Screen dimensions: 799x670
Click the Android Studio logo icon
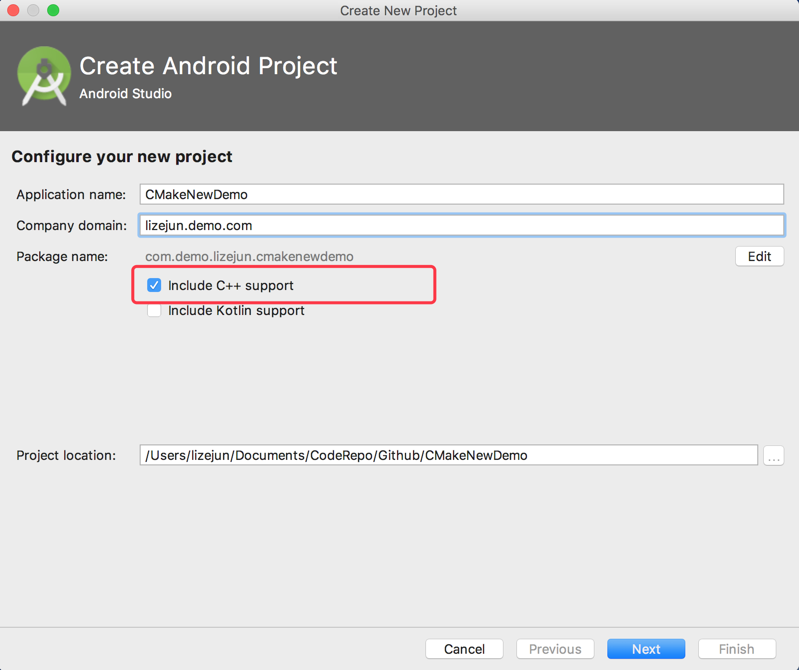[44, 76]
